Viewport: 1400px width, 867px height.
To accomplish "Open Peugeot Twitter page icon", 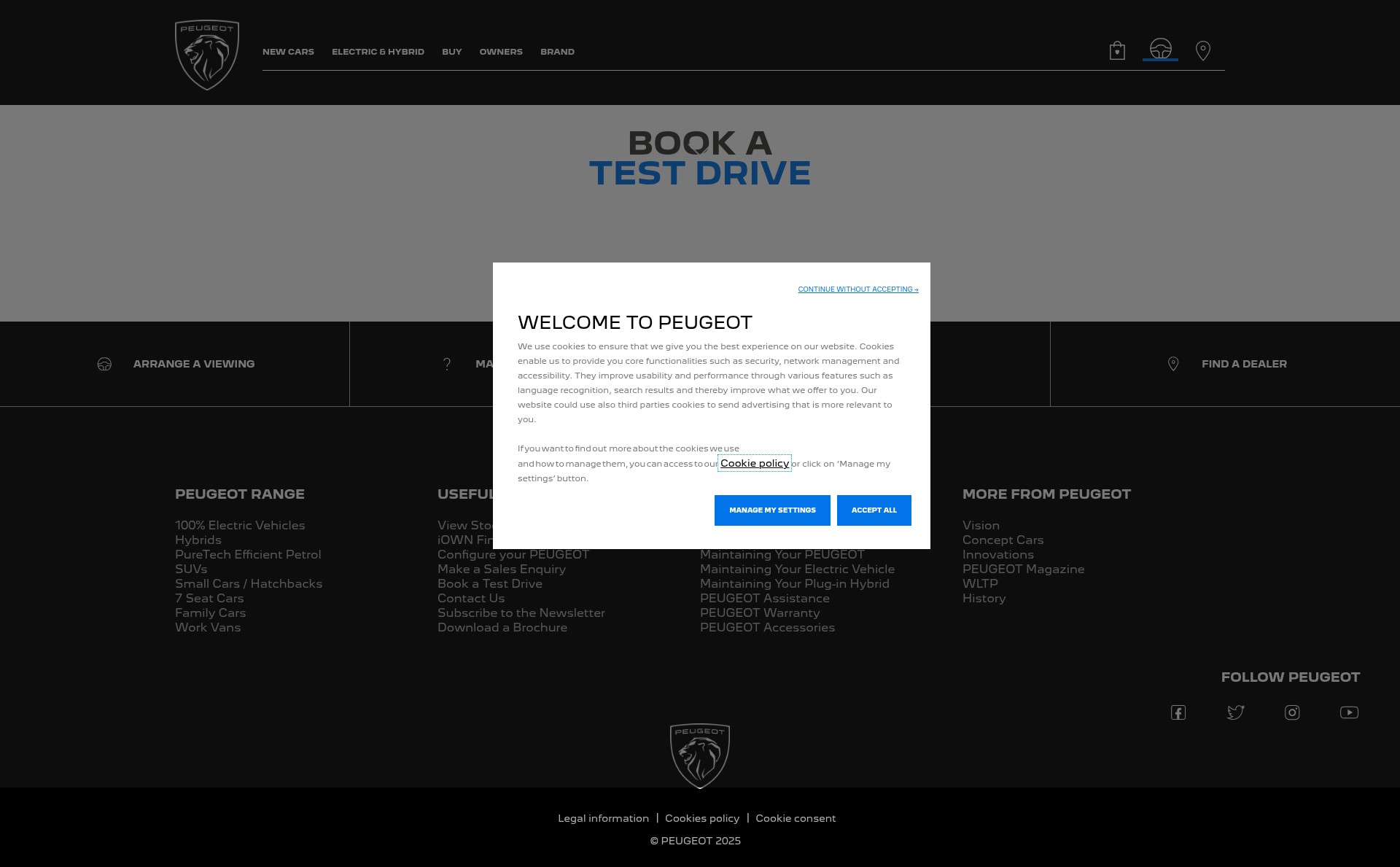I will point(1235,712).
